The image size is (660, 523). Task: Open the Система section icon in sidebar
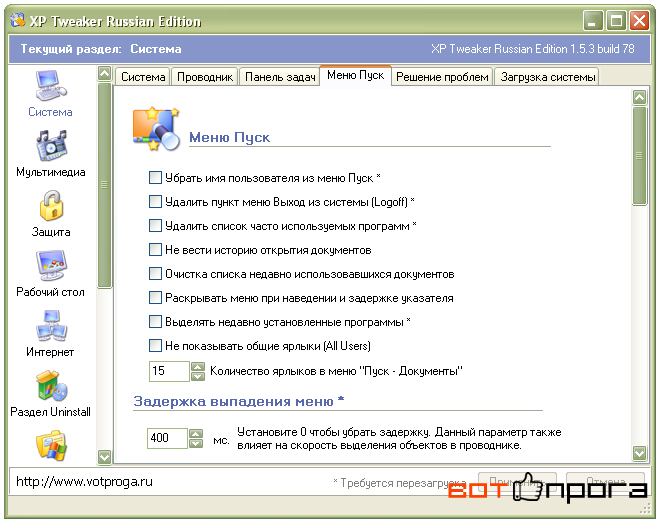(50, 86)
